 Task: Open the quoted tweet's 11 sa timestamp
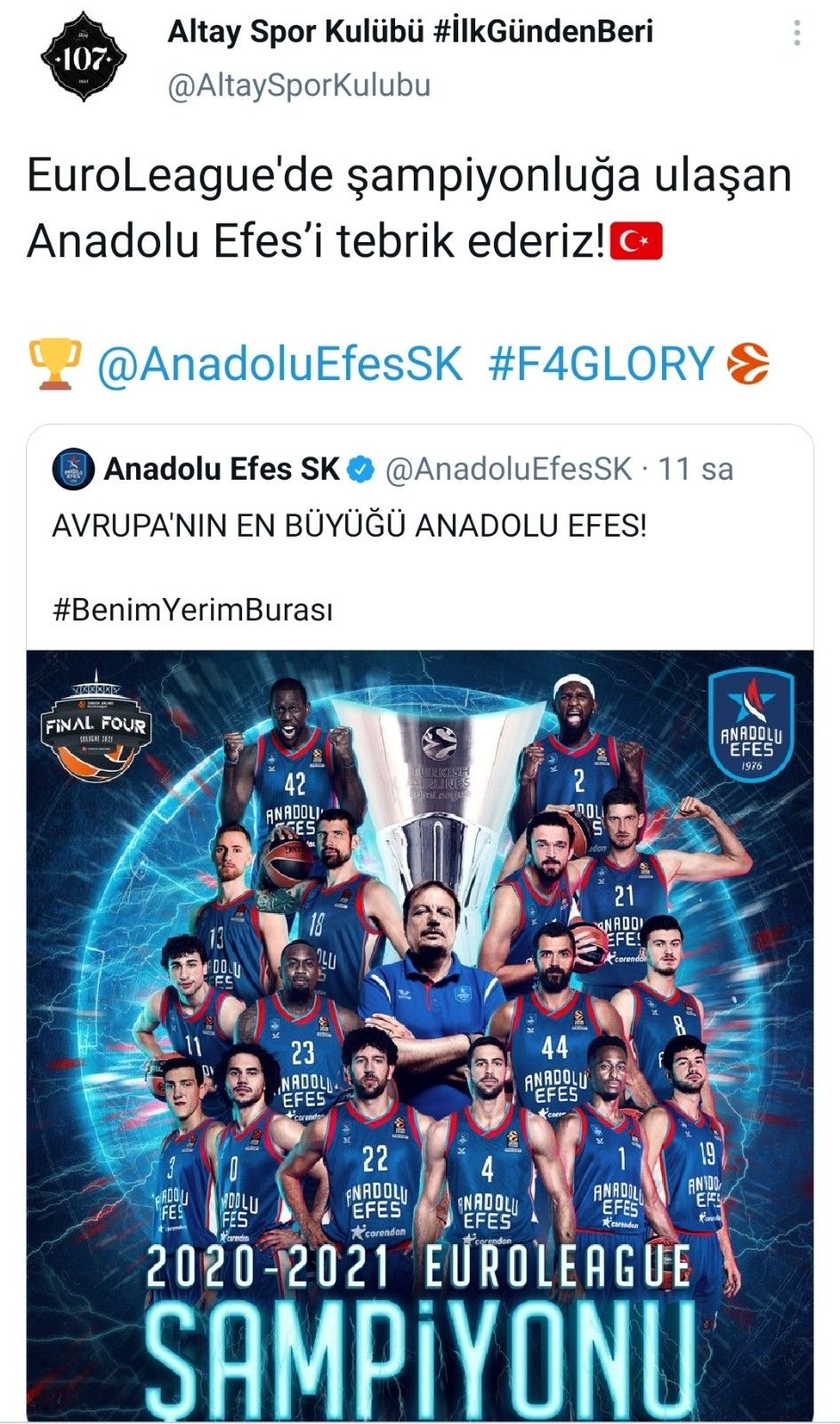[x=695, y=469]
